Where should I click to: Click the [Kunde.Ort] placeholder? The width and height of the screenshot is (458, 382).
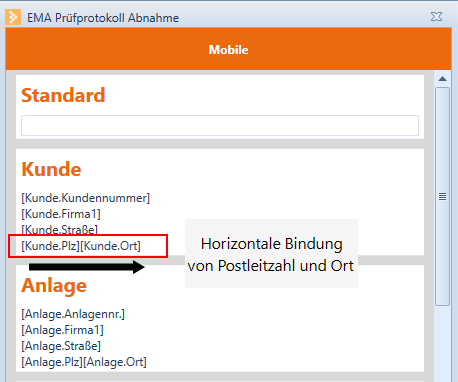(x=111, y=246)
